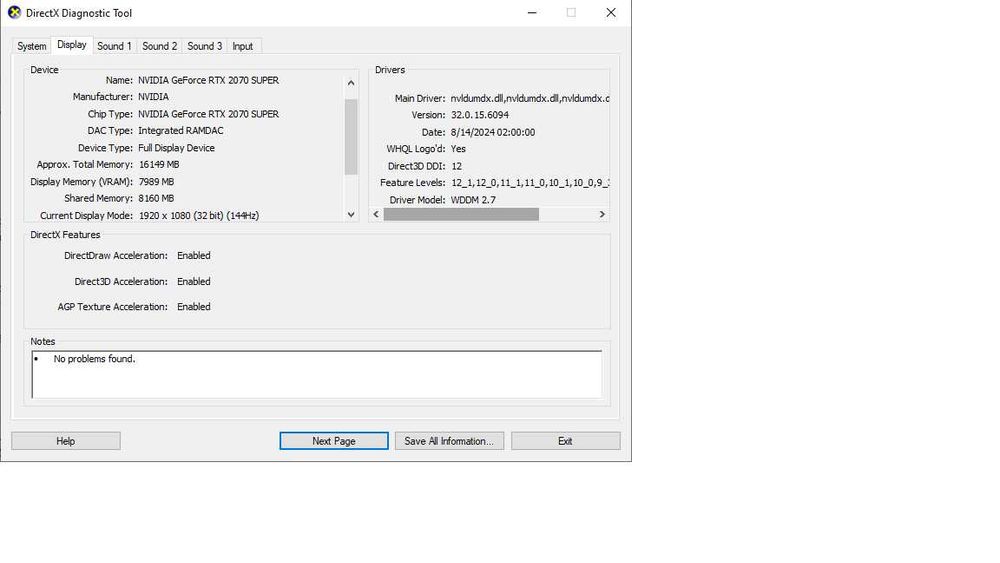Screen dimensions: 1000x563
Task: Click the DirectX Diagnostic Tool title icon
Action: [14, 13]
